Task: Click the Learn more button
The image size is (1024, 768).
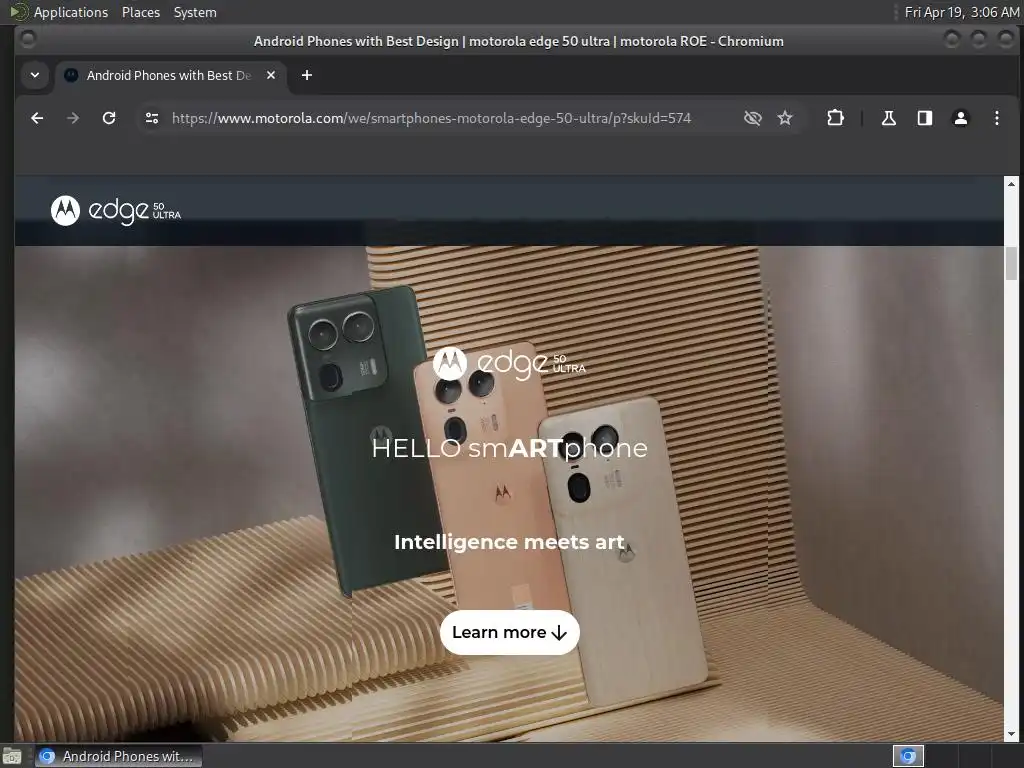Action: point(509,632)
